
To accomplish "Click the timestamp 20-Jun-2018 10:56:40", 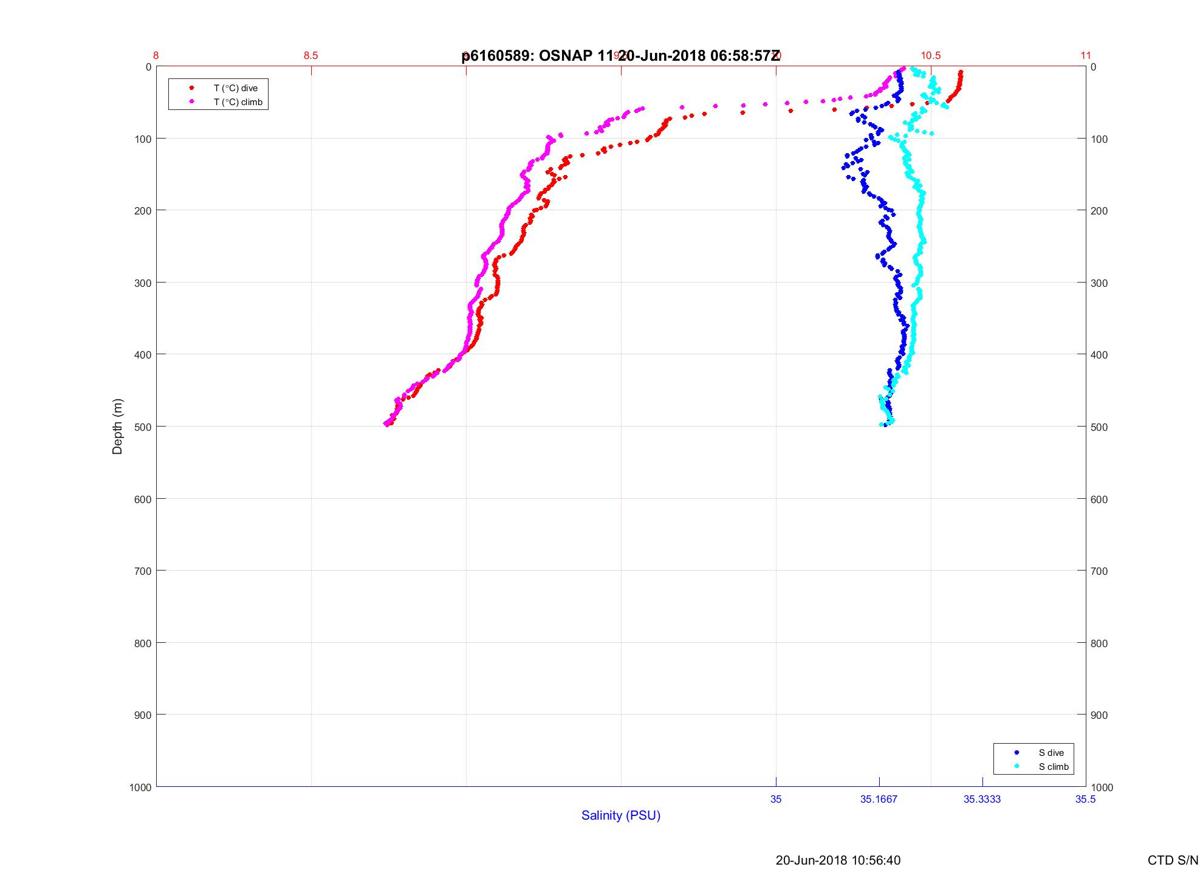I will click(x=839, y=860).
